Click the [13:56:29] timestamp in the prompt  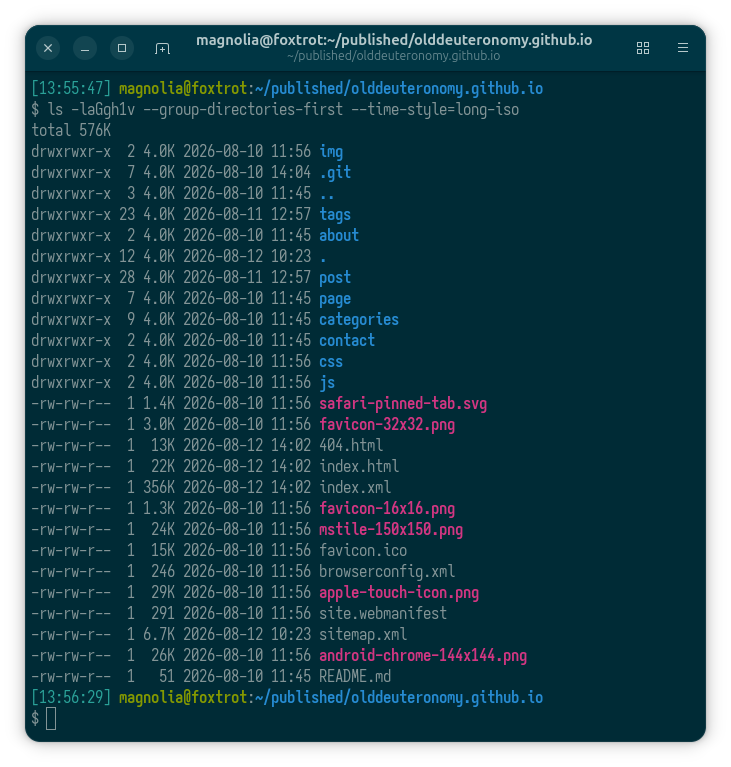pos(71,698)
